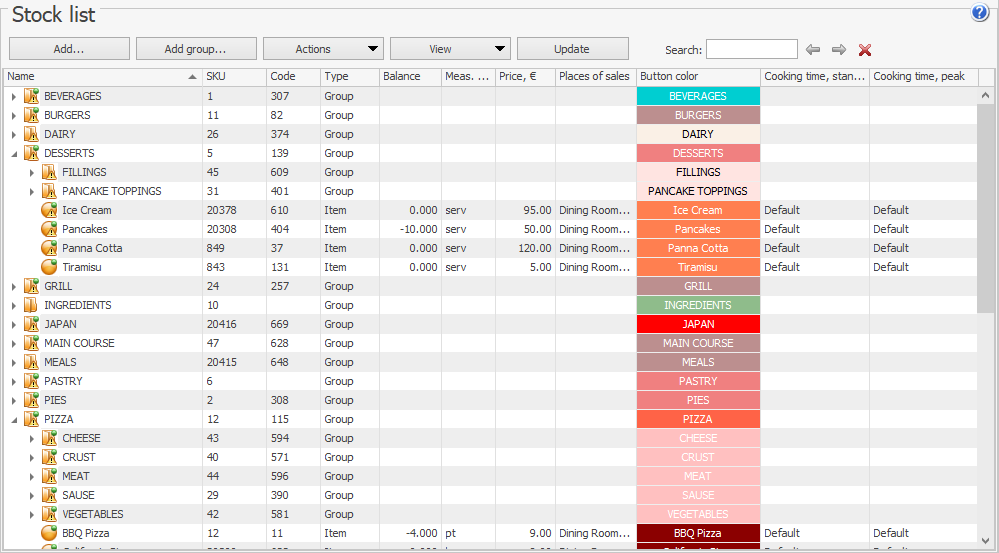999x553 pixels.
Task: Collapse the DESSERTS group
Action: pos(14,153)
